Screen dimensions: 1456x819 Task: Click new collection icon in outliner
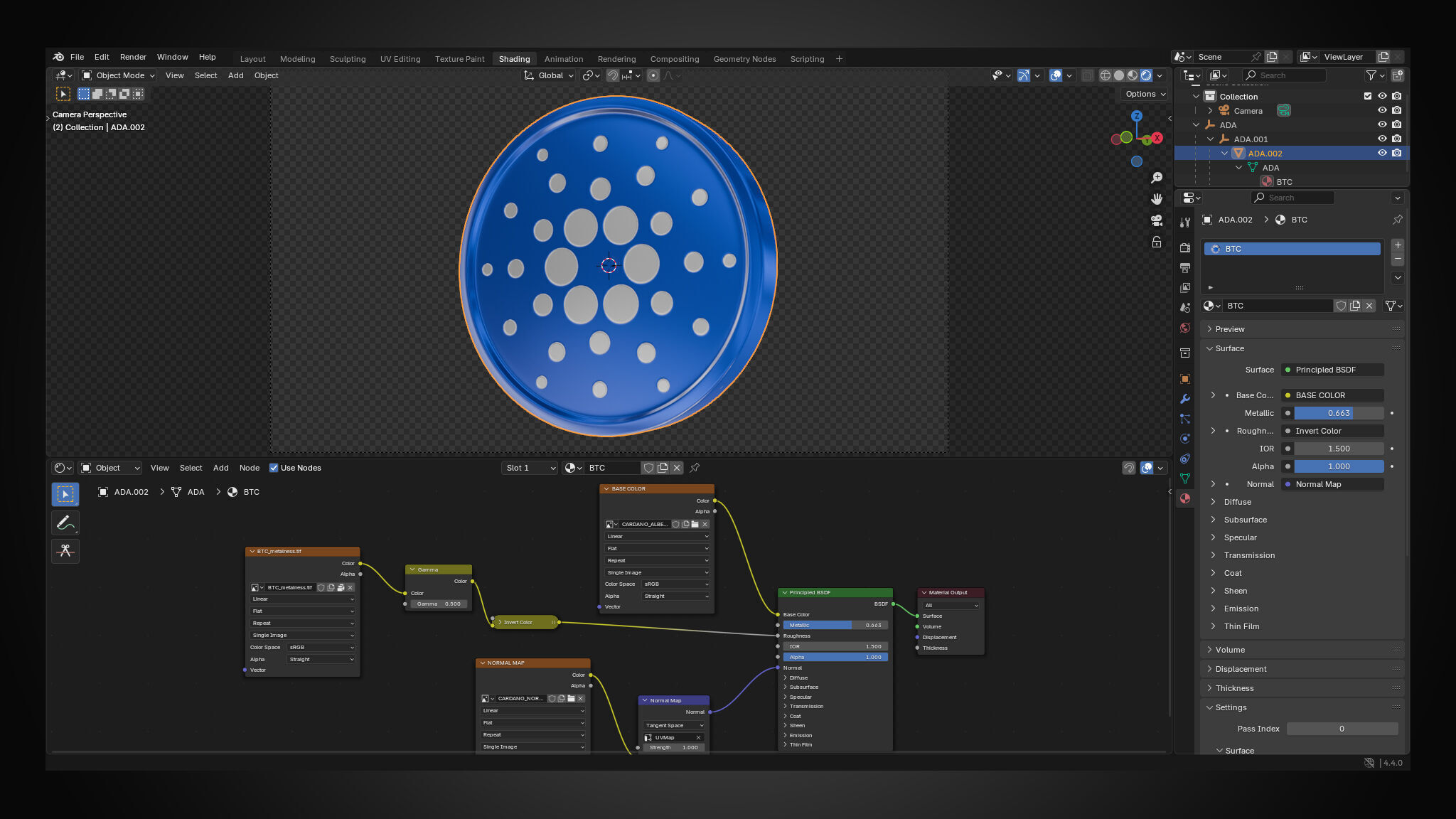[x=1398, y=75]
